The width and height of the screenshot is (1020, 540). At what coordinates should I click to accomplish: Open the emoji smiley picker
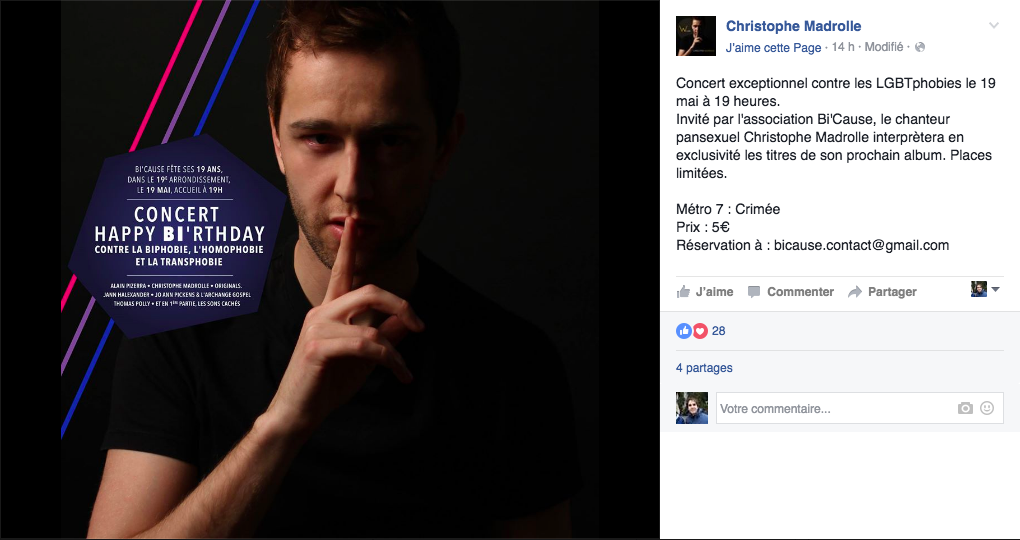[x=987, y=409]
